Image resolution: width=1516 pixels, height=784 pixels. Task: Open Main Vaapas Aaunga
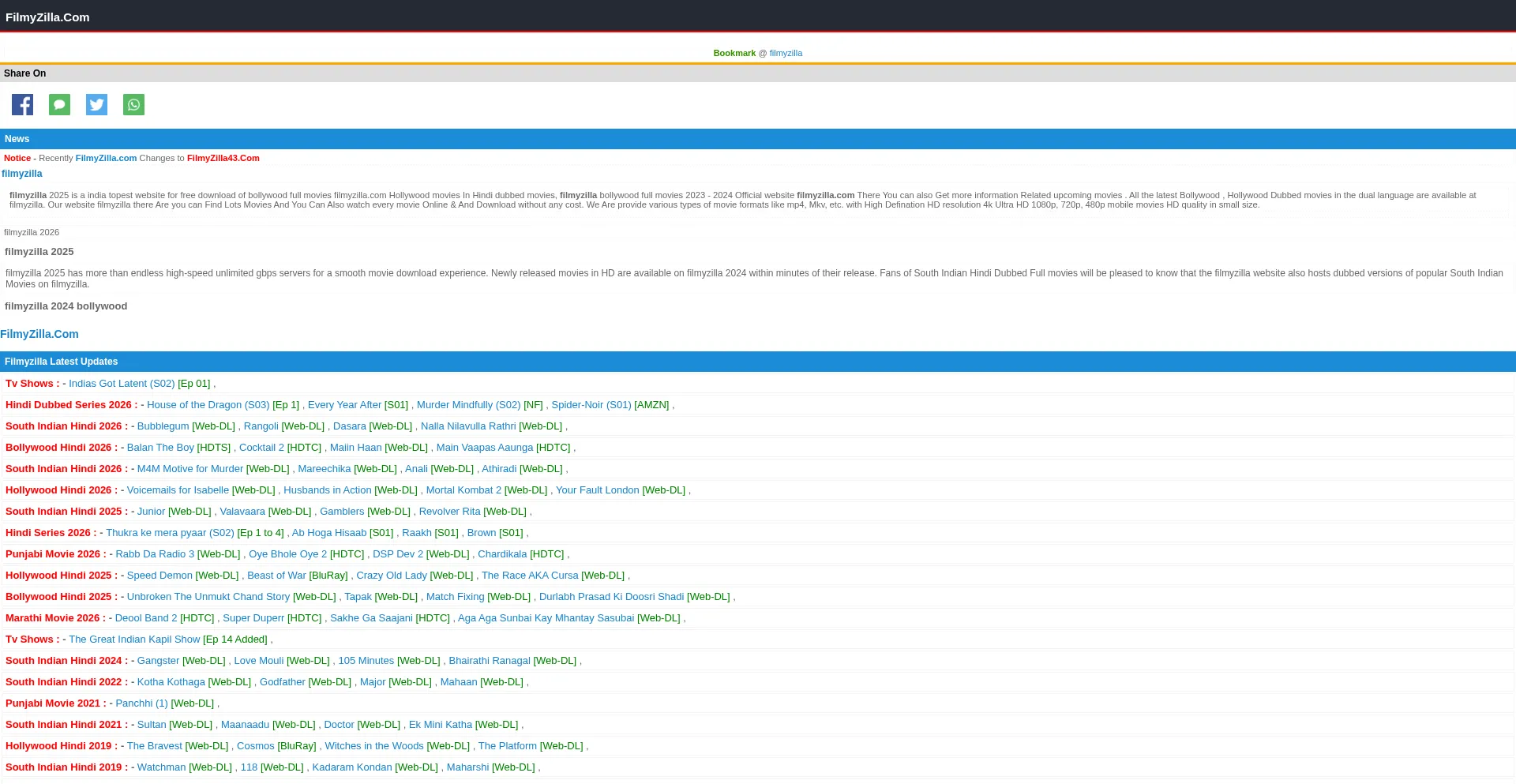pyautogui.click(x=485, y=448)
